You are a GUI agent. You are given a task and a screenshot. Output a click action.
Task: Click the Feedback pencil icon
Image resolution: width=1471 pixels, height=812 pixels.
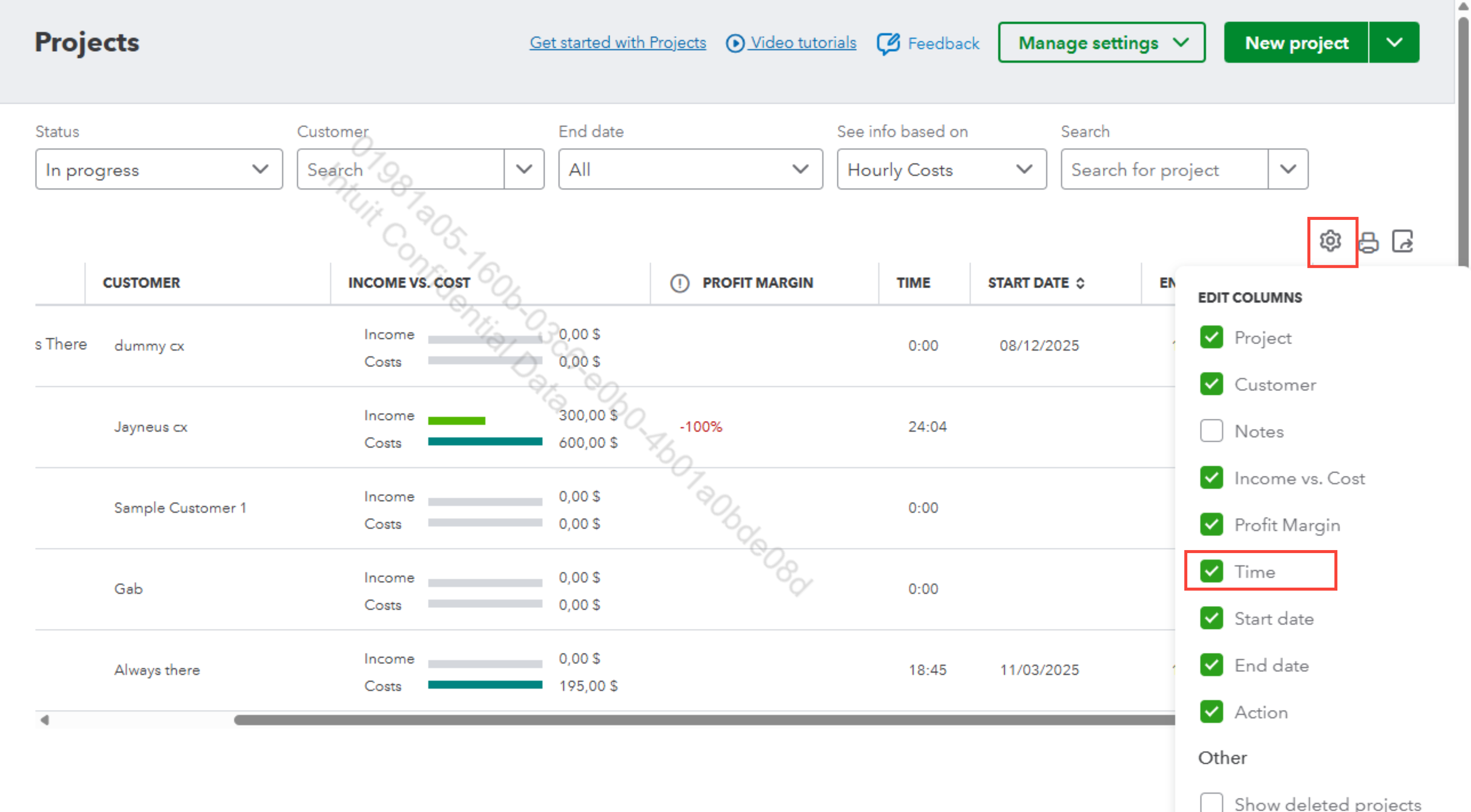tap(888, 44)
